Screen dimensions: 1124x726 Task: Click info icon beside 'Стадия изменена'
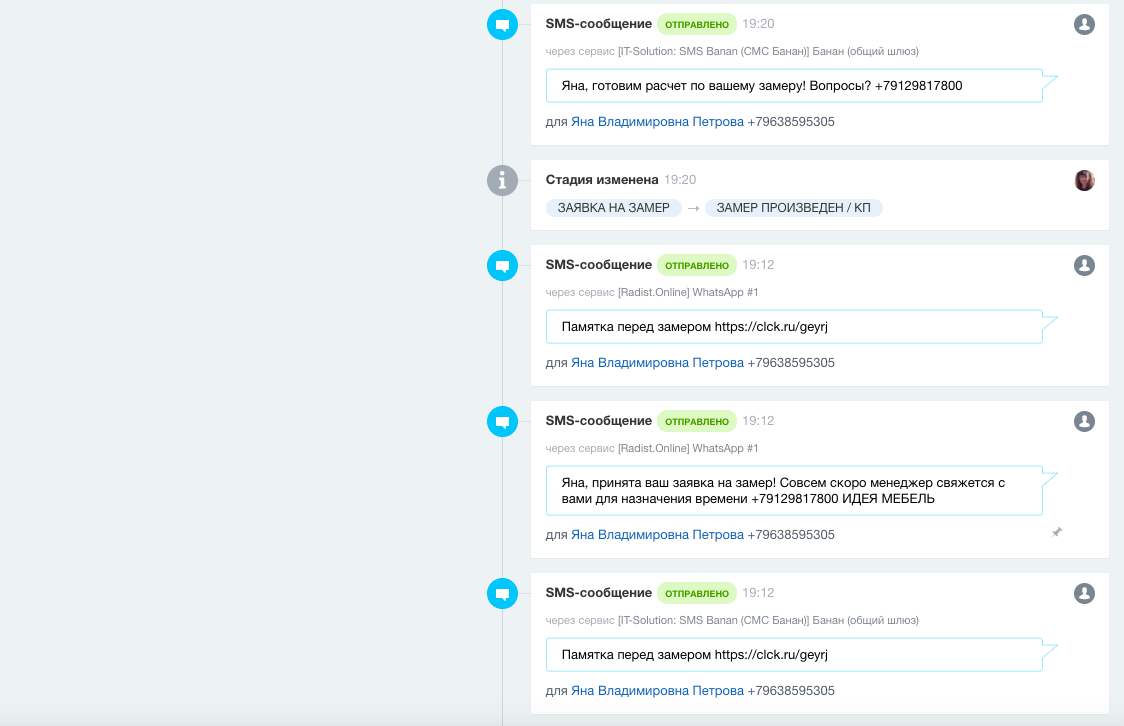point(503,180)
